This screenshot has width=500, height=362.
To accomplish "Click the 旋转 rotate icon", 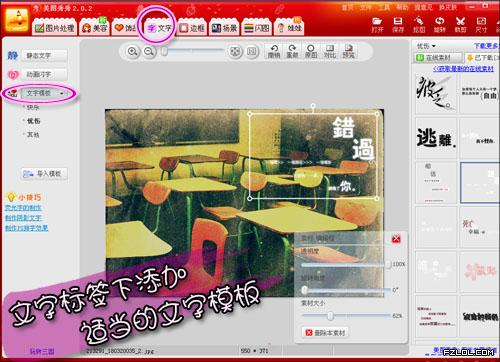I will pos(439,24).
